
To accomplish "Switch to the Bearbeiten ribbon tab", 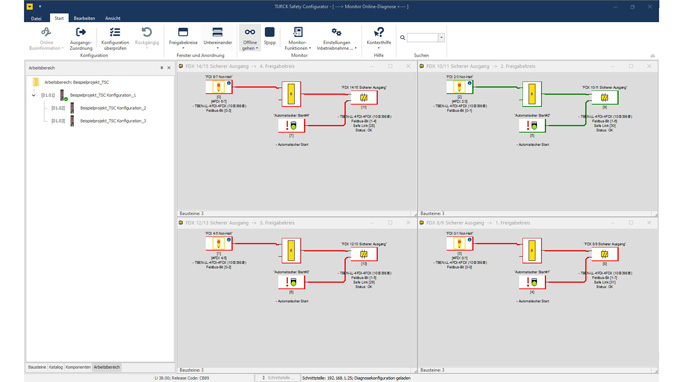I will click(x=84, y=18).
